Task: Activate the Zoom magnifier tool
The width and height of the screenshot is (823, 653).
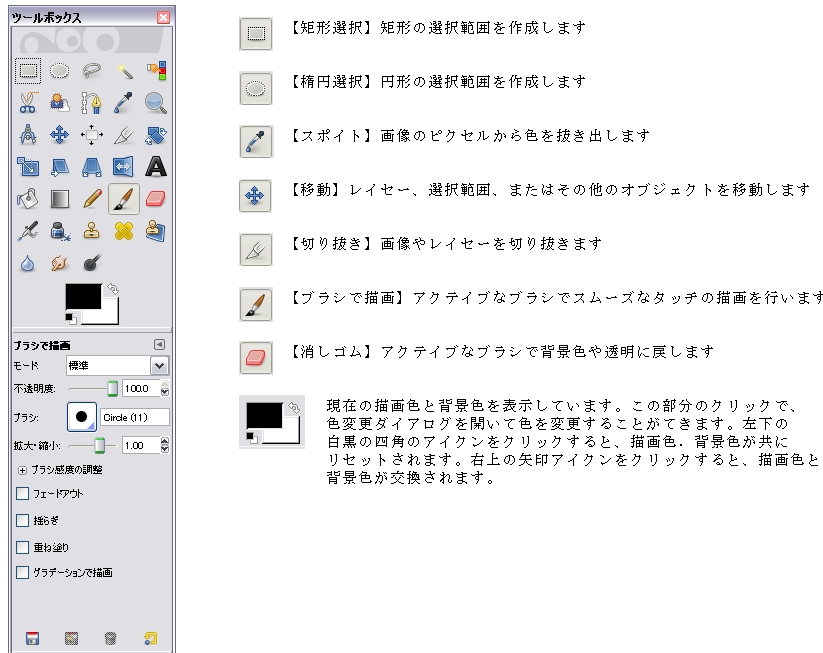Action: tap(155, 102)
